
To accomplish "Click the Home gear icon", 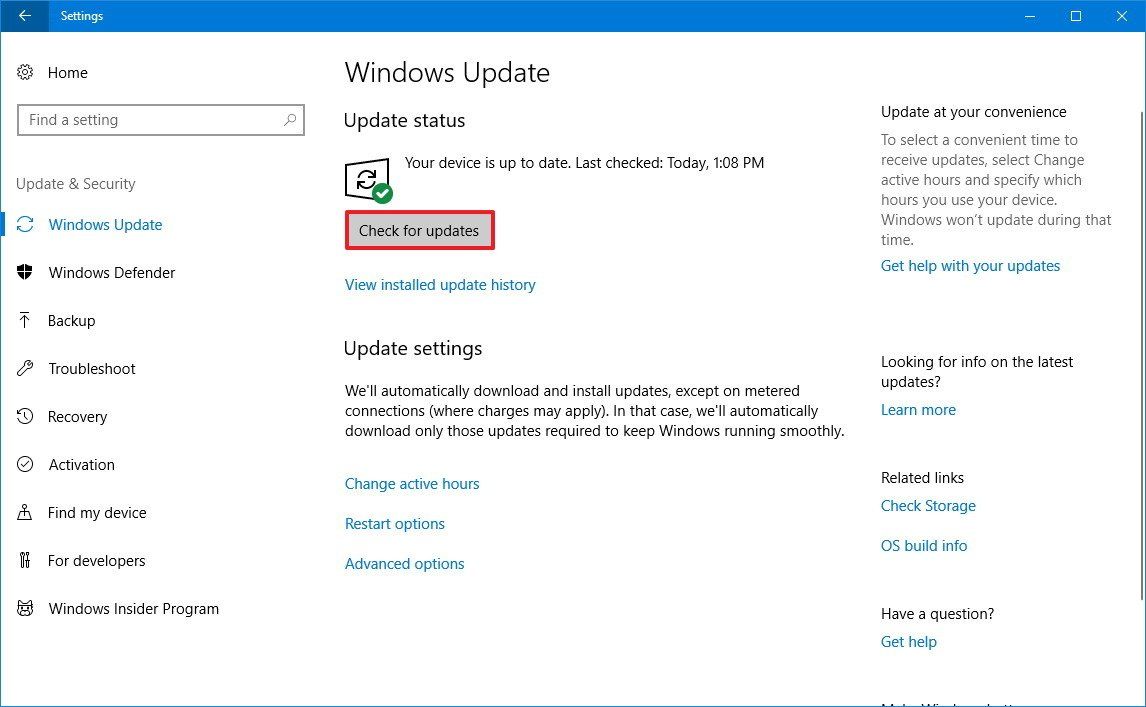I will point(25,72).
